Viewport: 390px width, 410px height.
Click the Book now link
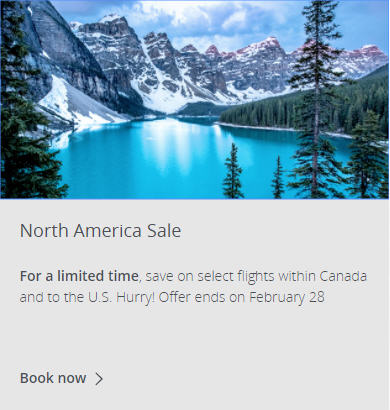click(x=53, y=378)
